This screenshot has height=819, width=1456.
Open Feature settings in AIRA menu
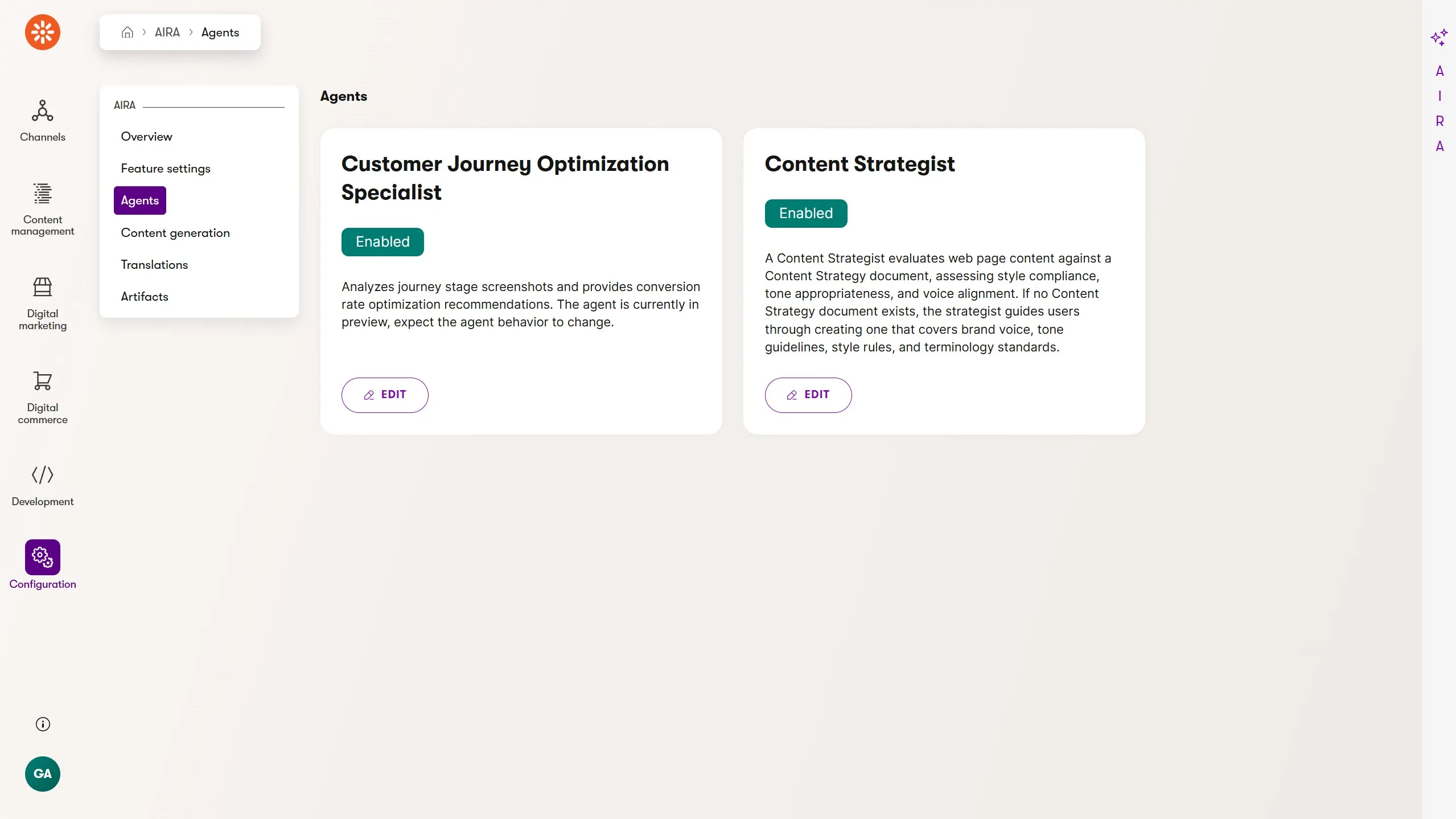(166, 169)
